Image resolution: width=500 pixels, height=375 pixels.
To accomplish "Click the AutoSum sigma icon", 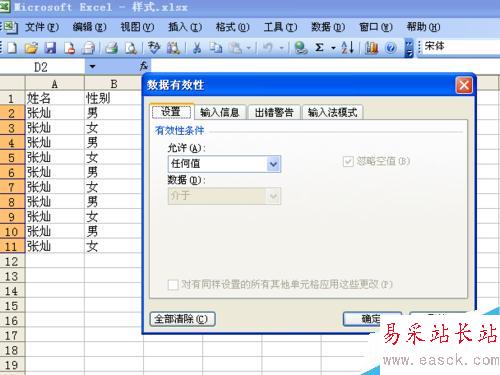I will pyautogui.click(x=319, y=48).
